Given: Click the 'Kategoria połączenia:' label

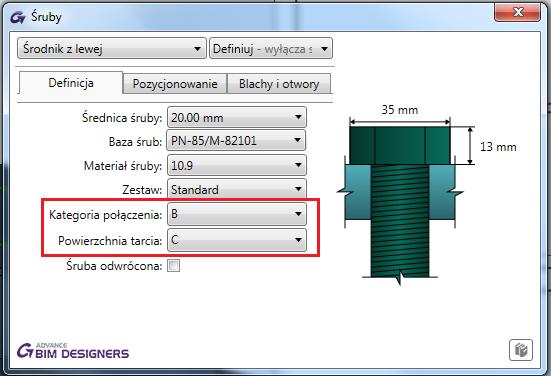Looking at the screenshot, I should pos(105,215).
